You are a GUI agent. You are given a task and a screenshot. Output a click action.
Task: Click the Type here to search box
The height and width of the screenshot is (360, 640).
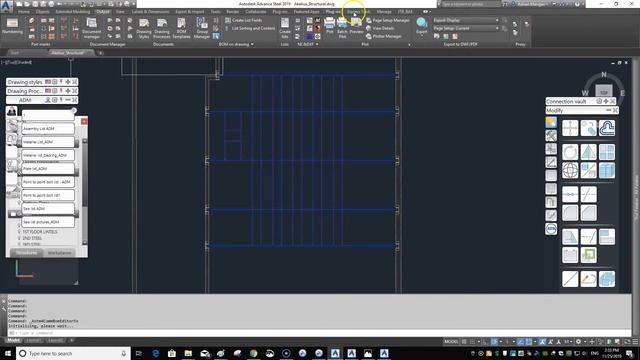73,353
